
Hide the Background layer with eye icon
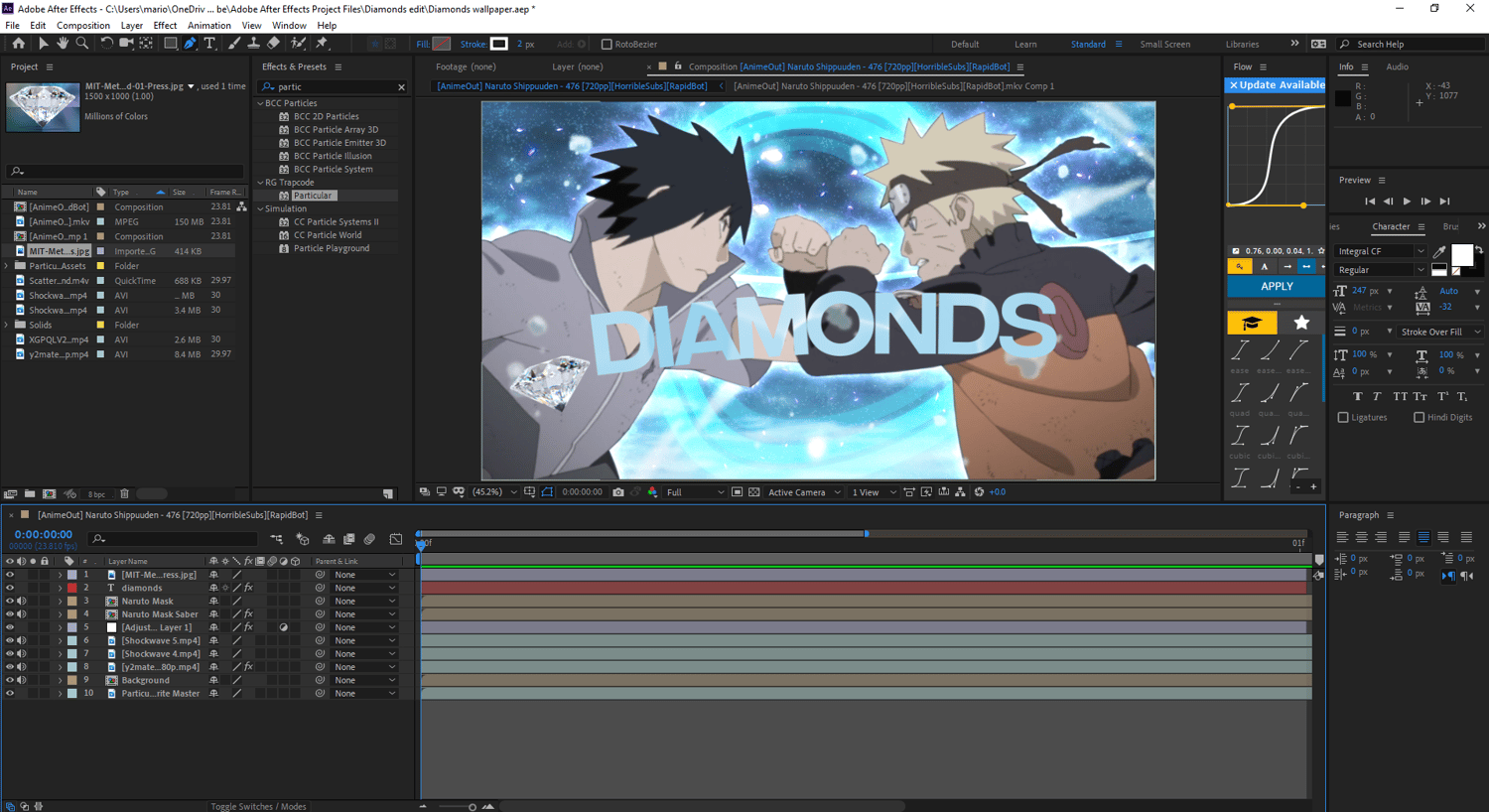(10, 680)
